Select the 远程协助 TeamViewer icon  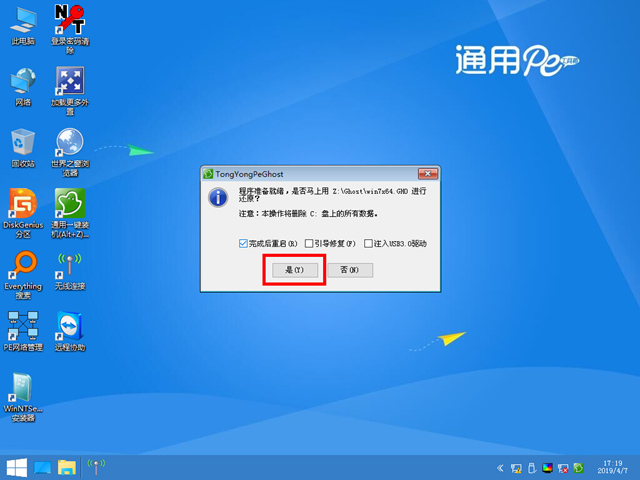(x=70, y=331)
